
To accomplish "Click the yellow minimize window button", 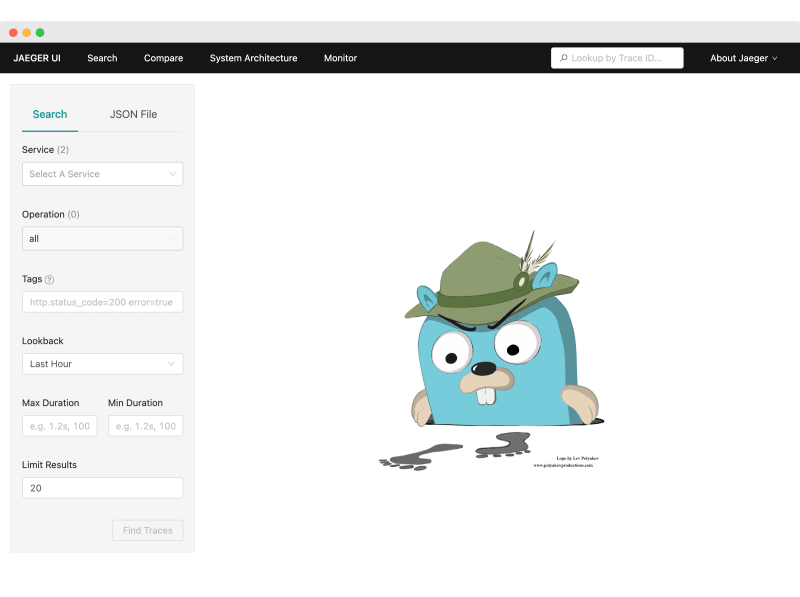I will [27, 33].
